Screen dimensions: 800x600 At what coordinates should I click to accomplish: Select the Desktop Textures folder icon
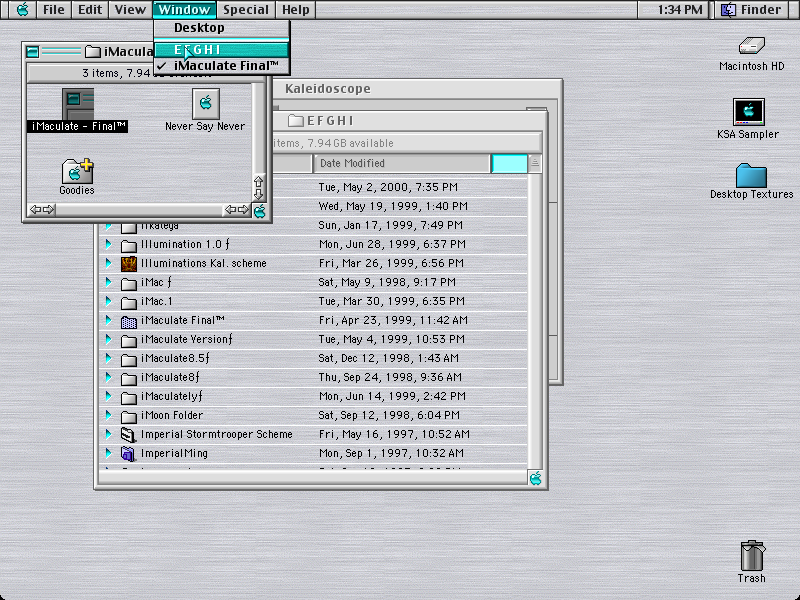[751, 176]
